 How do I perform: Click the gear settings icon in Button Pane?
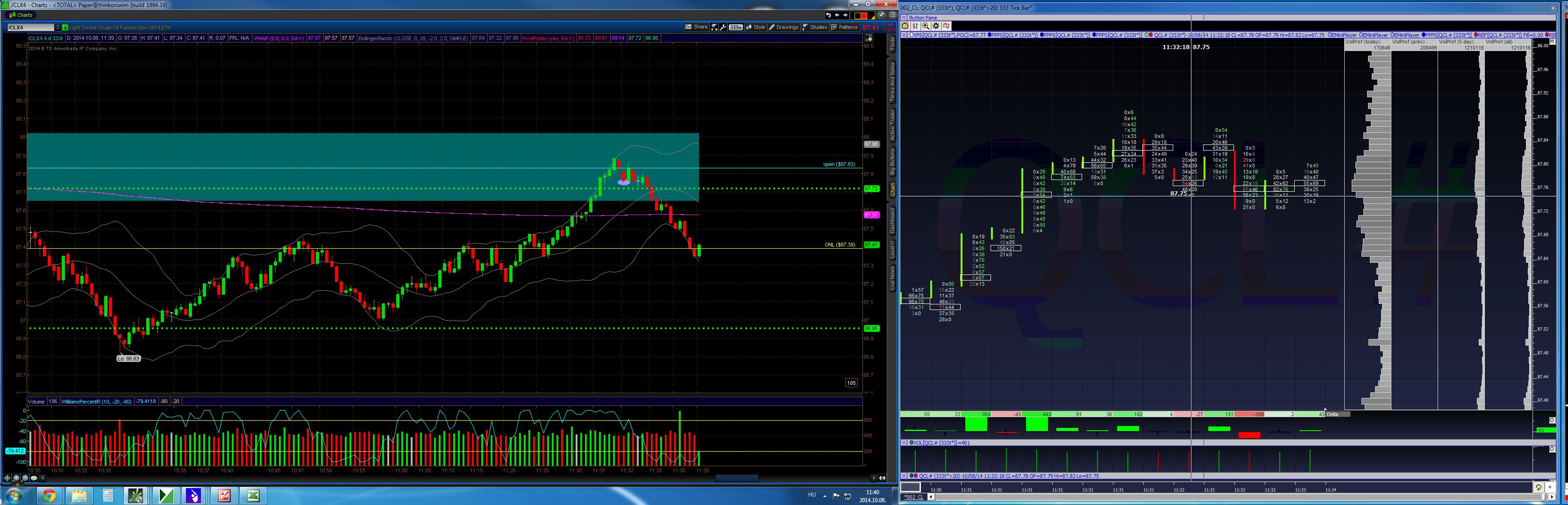pyautogui.click(x=935, y=26)
